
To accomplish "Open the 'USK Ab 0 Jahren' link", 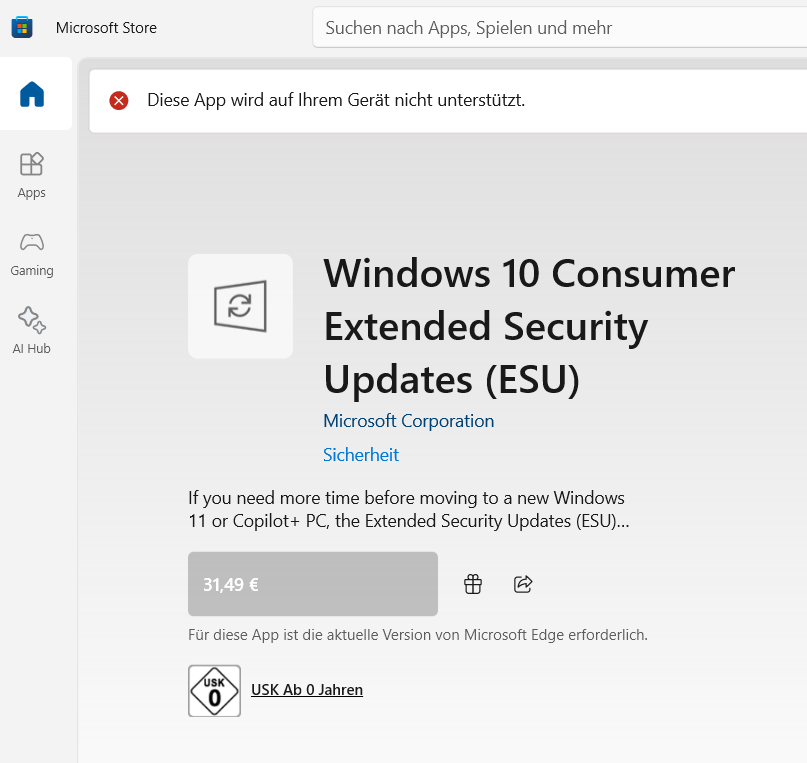I will coord(307,689).
